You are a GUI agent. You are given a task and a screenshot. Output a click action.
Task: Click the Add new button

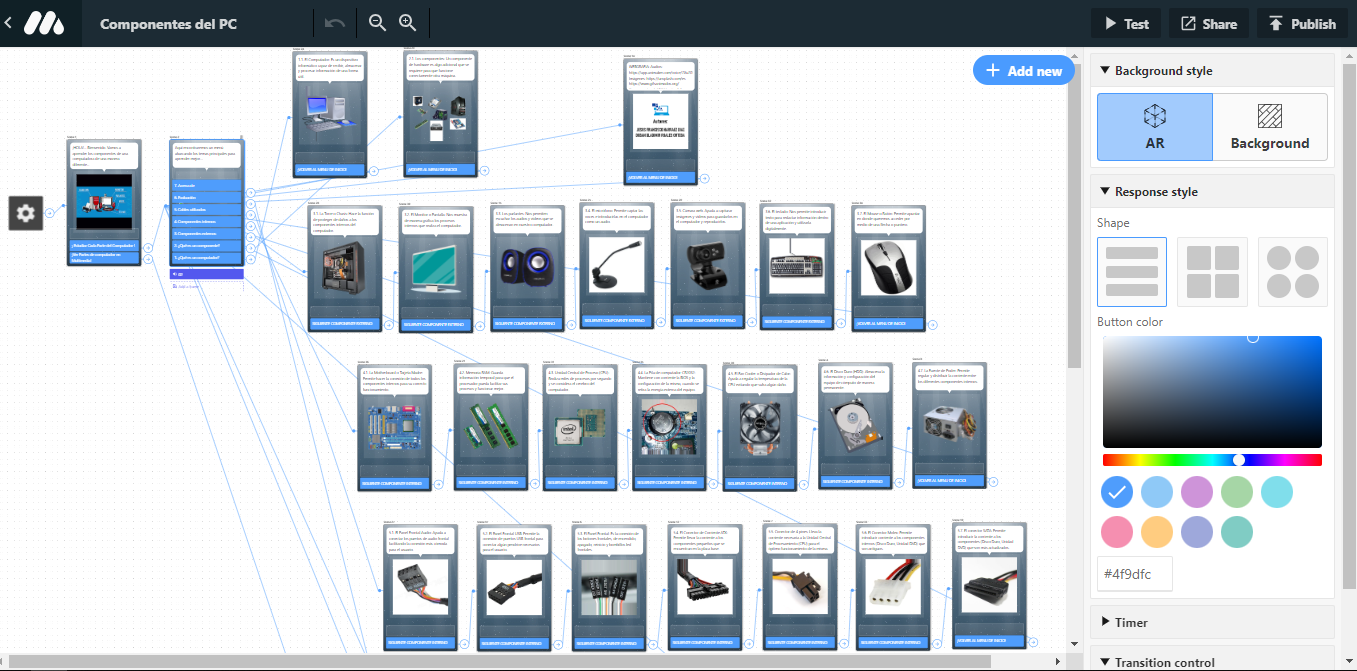[1023, 71]
